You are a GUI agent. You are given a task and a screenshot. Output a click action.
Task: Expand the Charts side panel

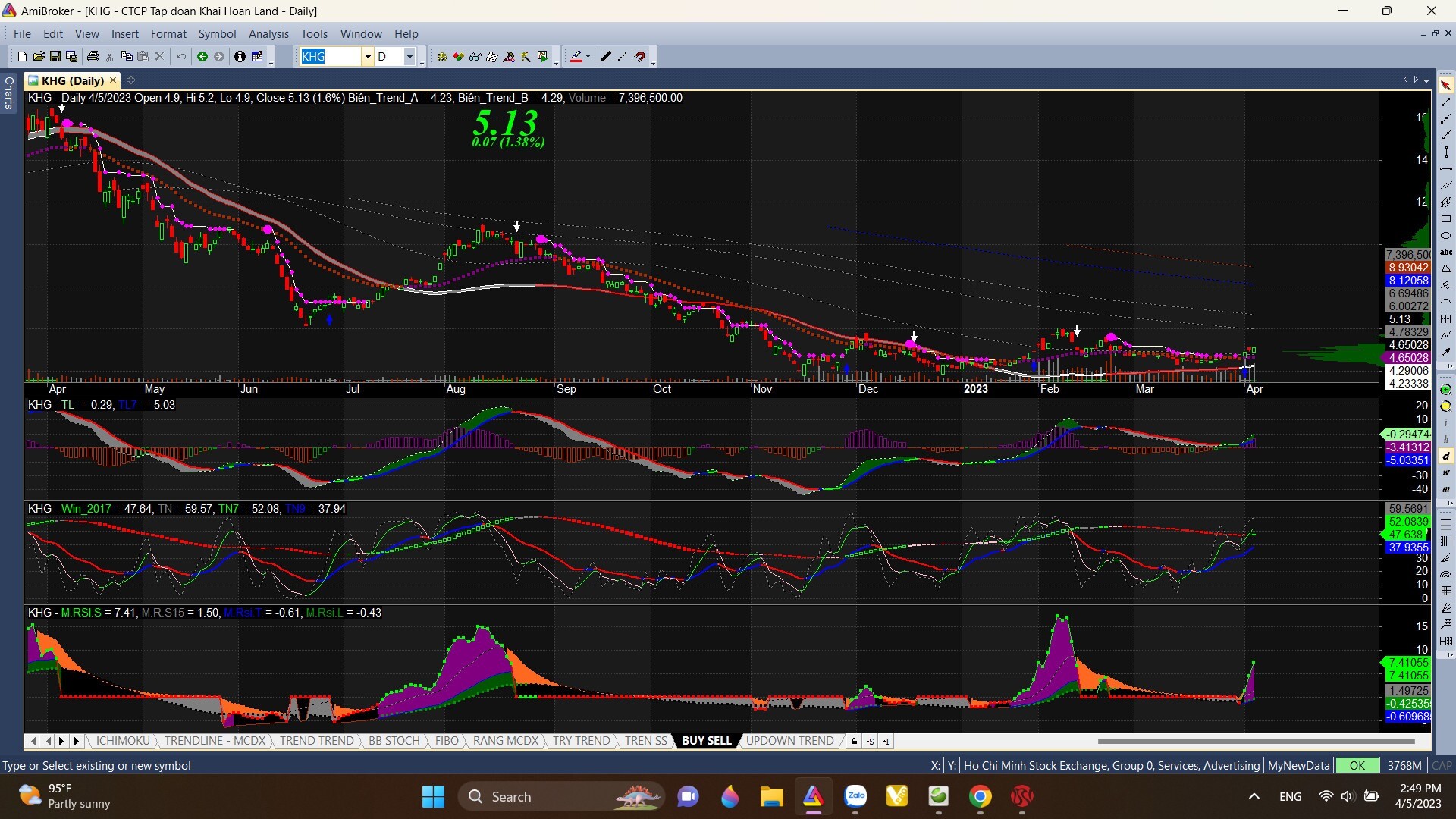click(x=9, y=93)
